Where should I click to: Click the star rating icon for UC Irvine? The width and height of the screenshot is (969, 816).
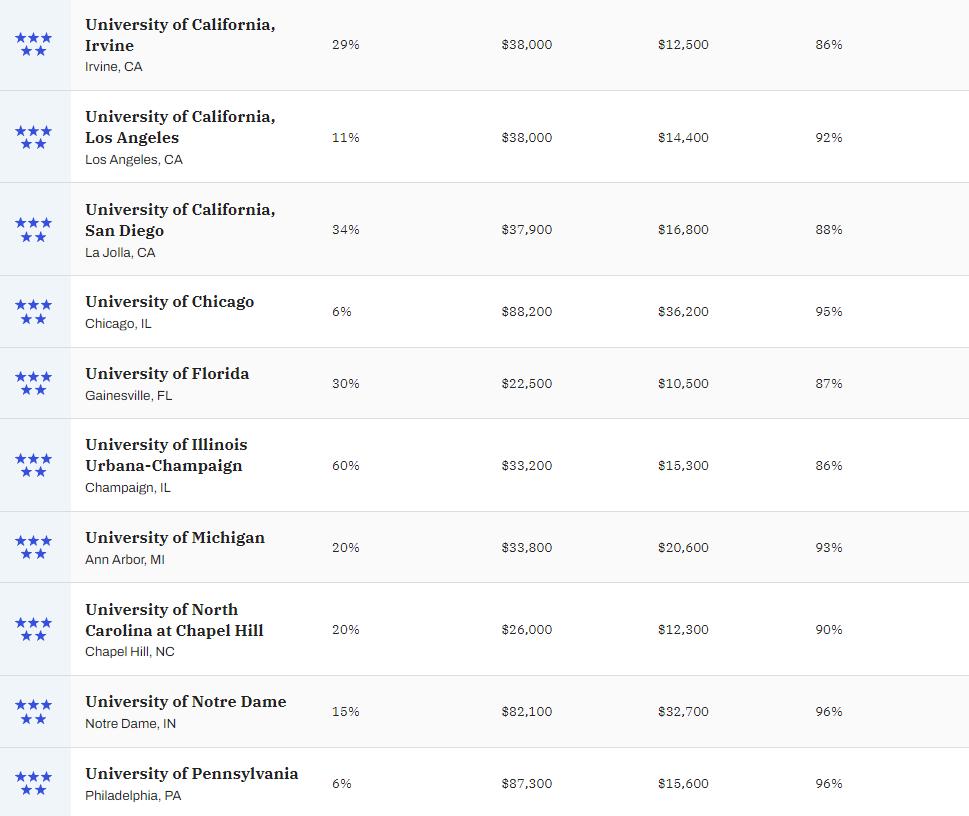33,45
